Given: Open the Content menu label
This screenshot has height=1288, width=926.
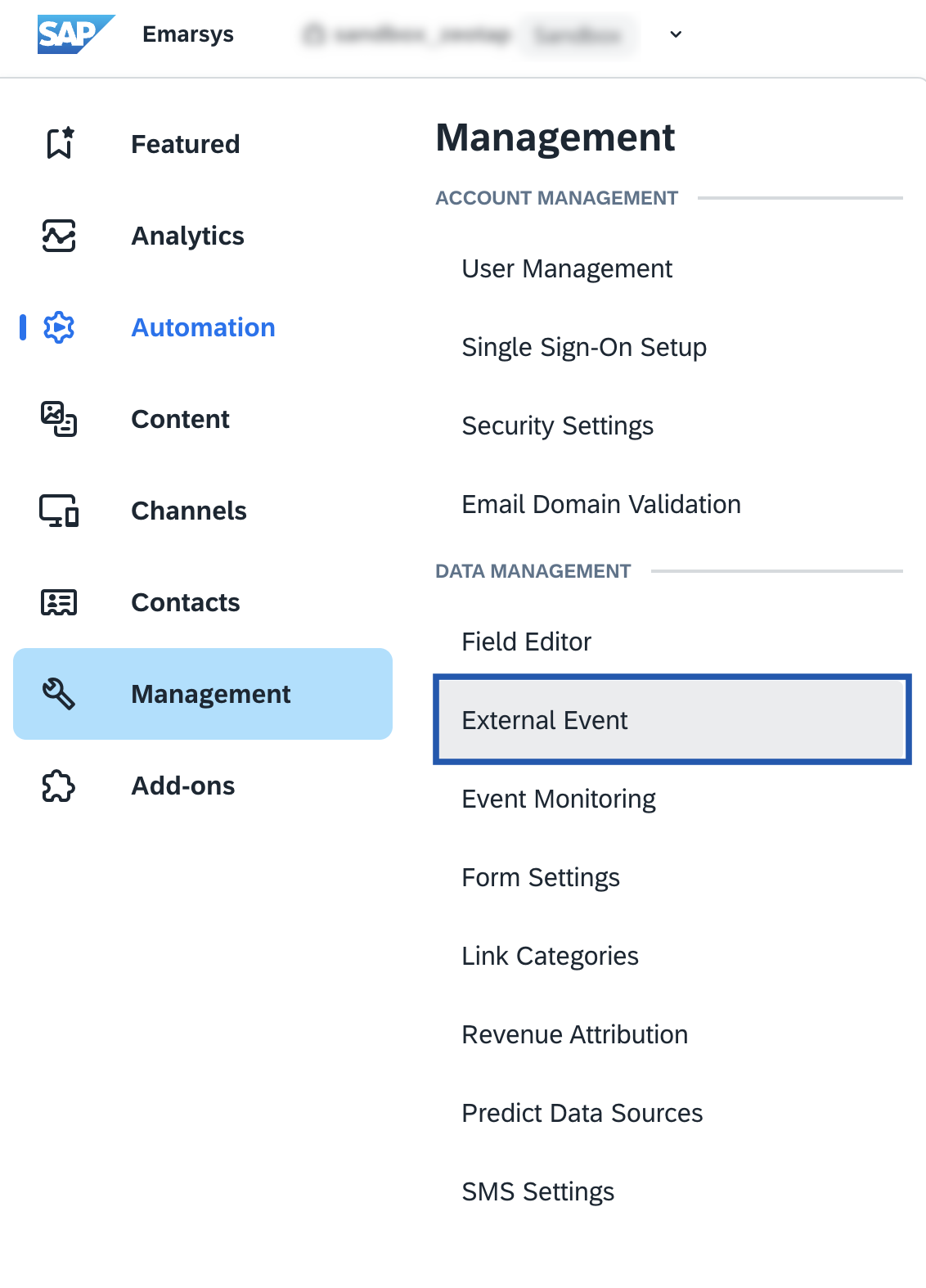Looking at the screenshot, I should coord(181,419).
